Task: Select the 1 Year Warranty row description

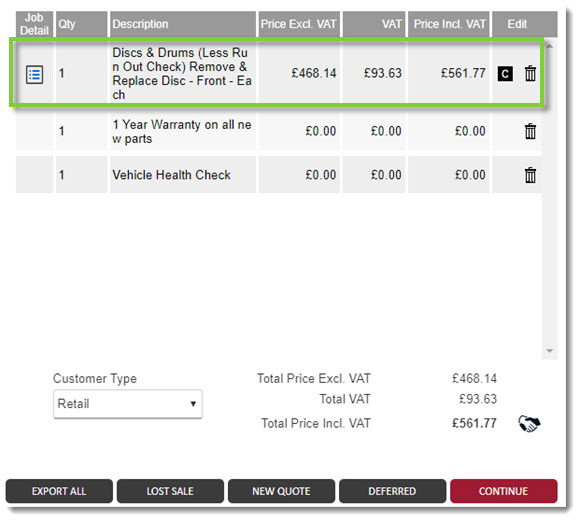Action: [182, 131]
